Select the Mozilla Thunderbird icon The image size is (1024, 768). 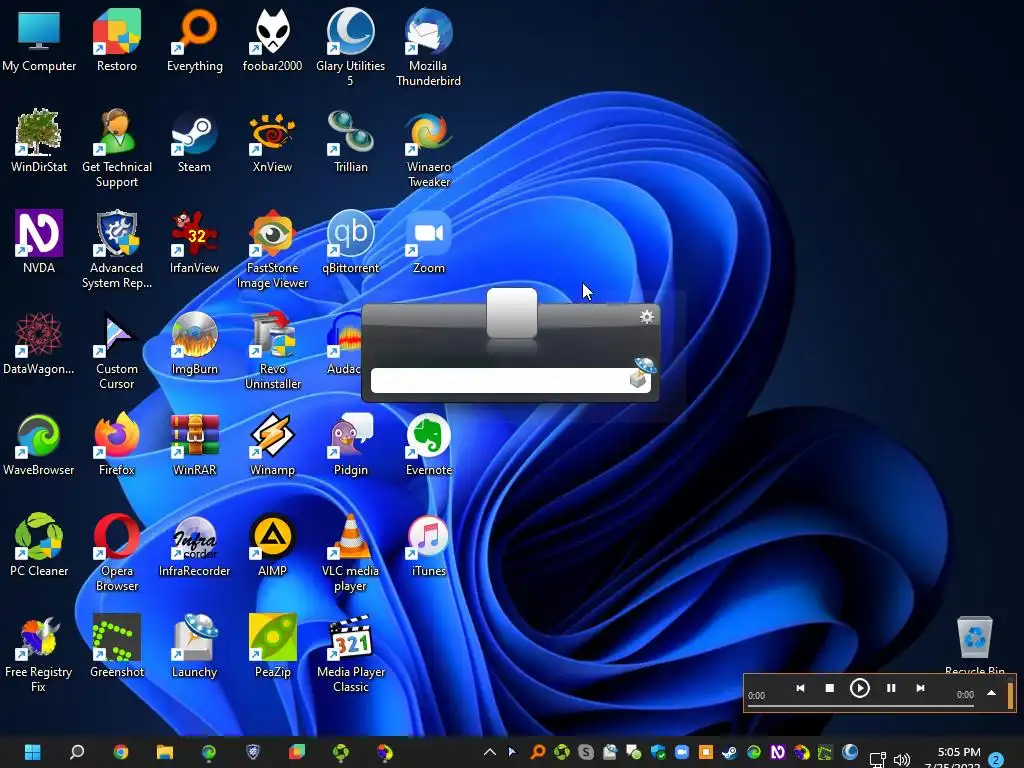(x=428, y=47)
